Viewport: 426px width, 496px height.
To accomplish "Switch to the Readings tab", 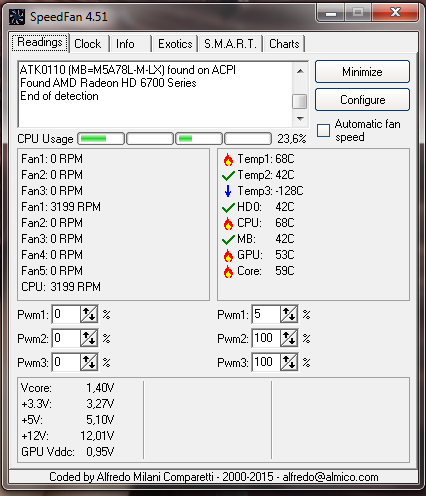I will (x=40, y=43).
